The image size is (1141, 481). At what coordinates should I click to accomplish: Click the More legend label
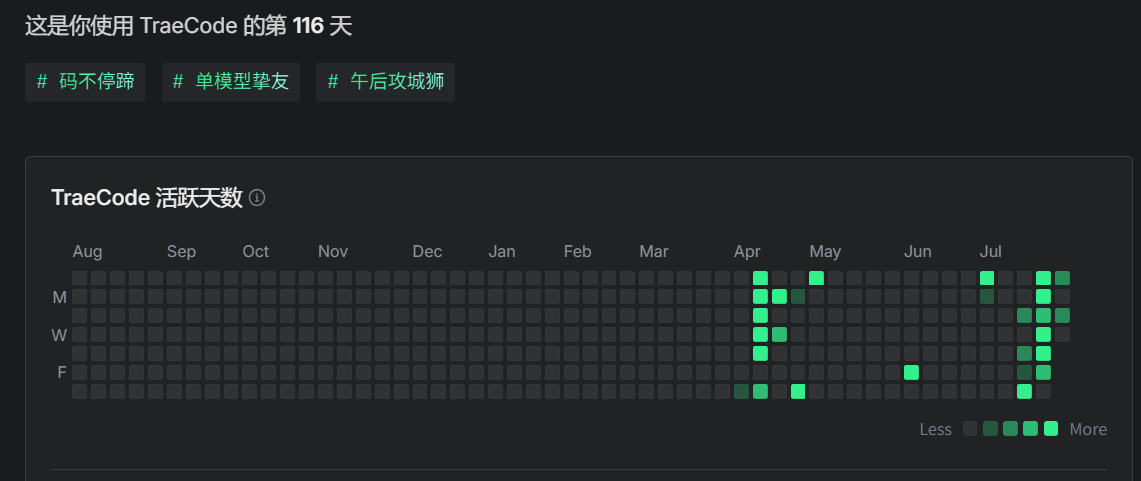tap(1088, 429)
